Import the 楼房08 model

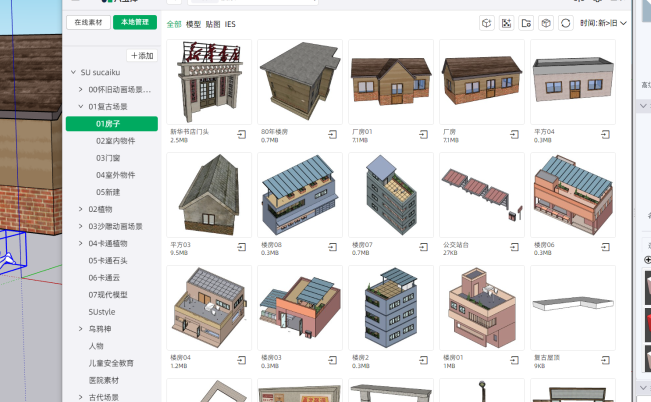tap(333, 248)
